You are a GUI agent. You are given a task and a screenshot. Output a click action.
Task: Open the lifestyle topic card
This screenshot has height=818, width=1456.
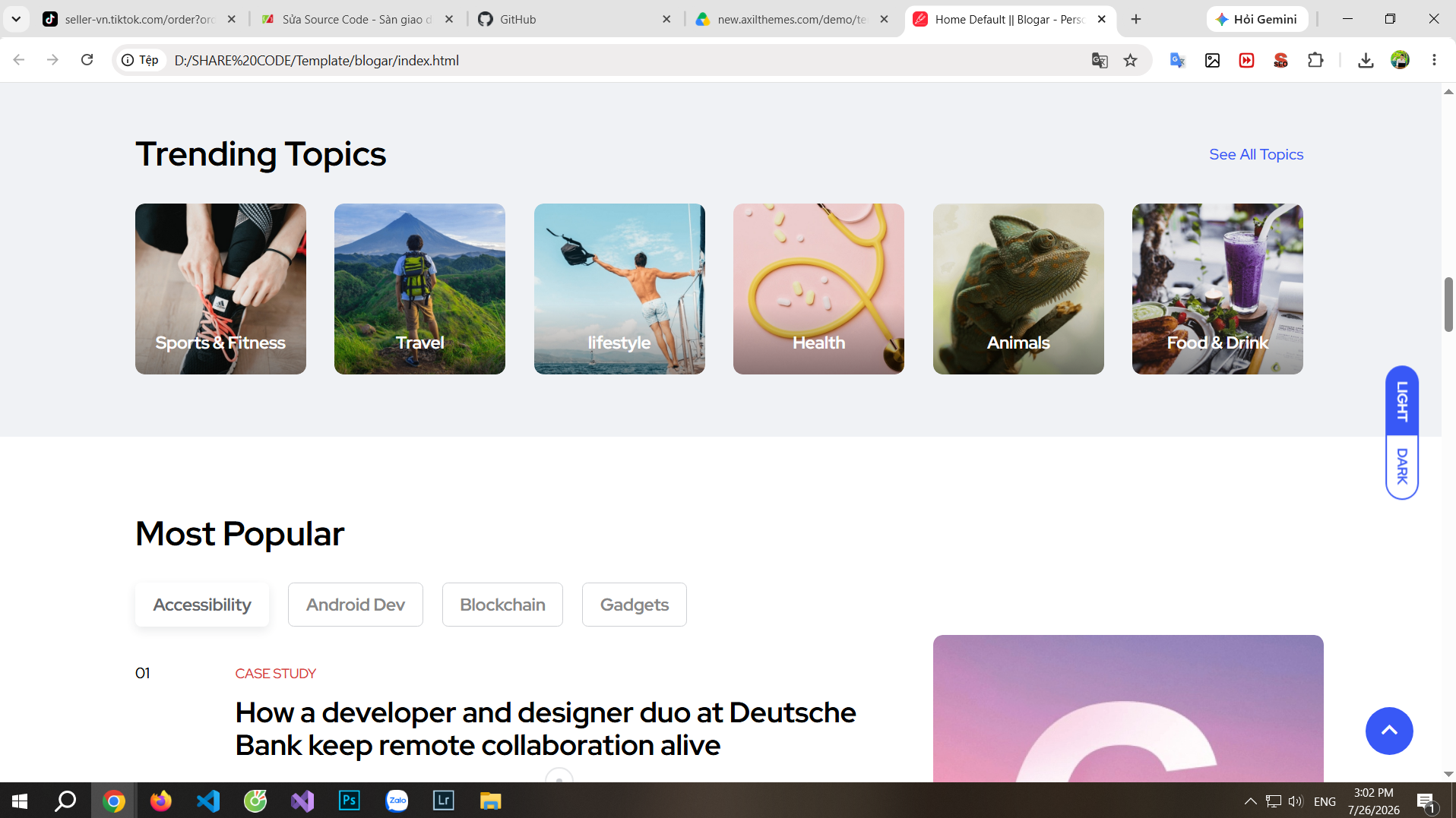[x=619, y=289]
